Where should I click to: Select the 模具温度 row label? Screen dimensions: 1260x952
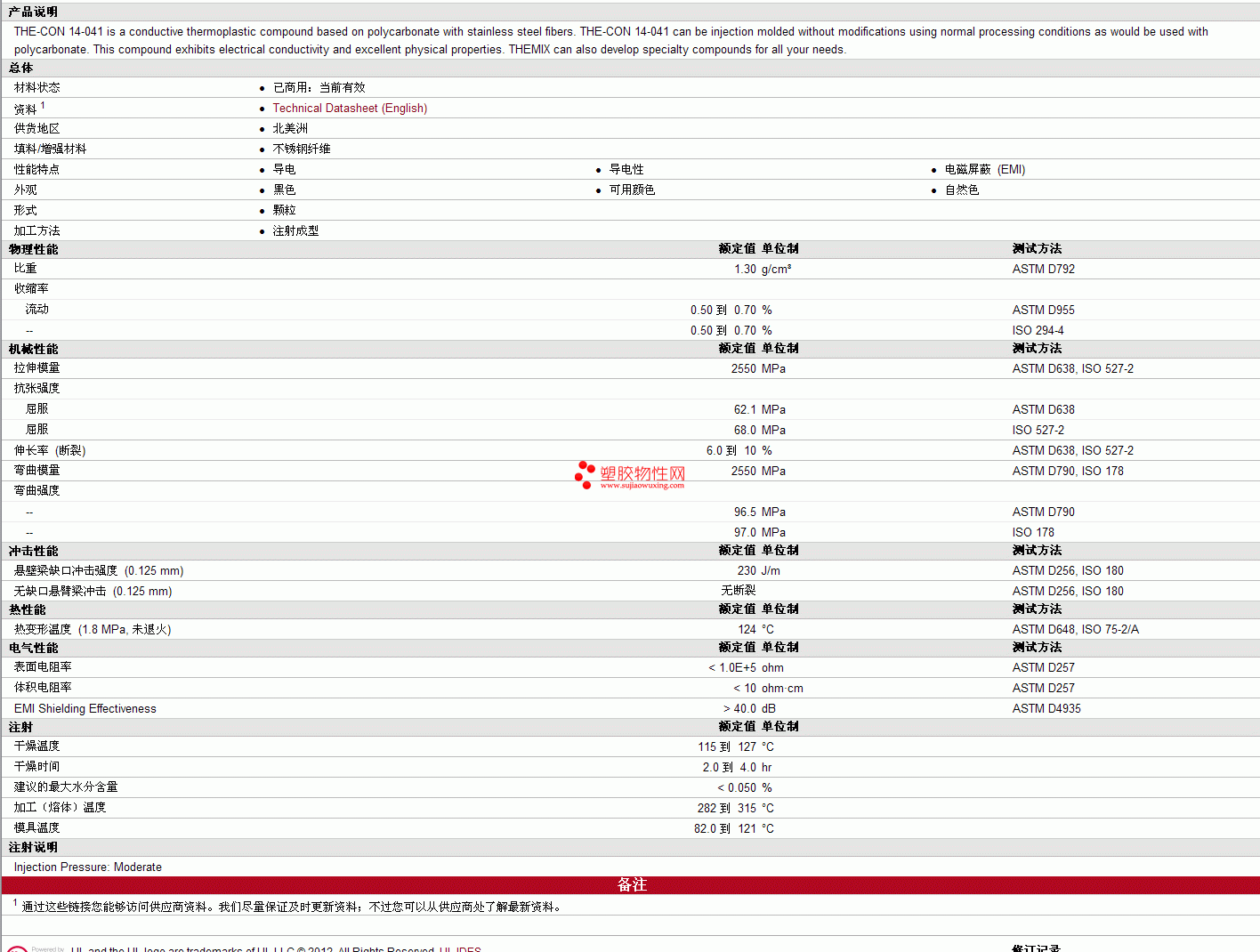[x=37, y=827]
